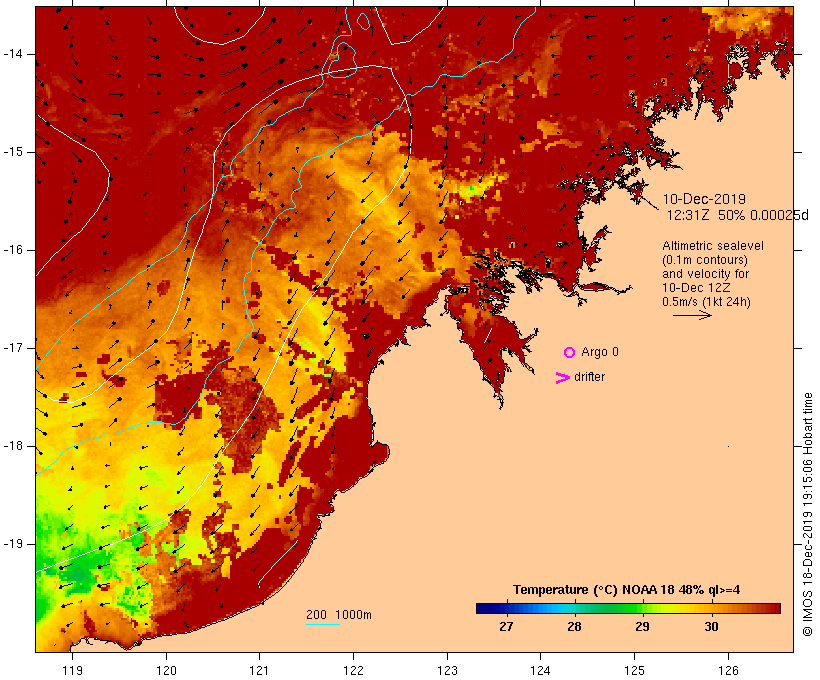Click the "drifter" legend label

click(589, 377)
